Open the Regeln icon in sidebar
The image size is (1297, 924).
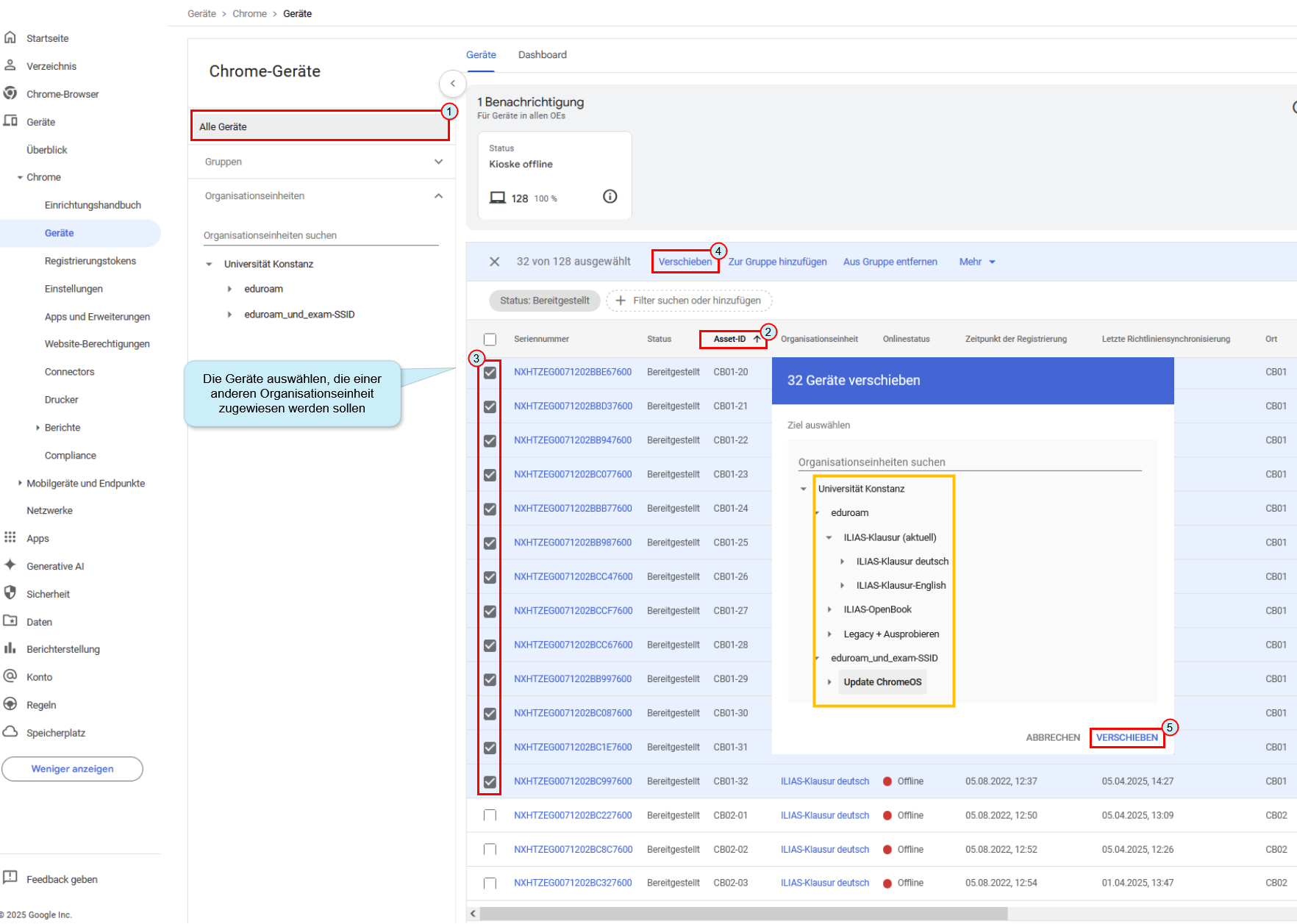10,704
